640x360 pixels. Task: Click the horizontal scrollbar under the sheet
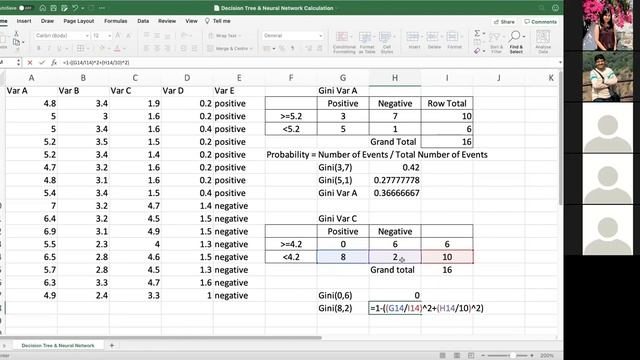(x=161, y=338)
